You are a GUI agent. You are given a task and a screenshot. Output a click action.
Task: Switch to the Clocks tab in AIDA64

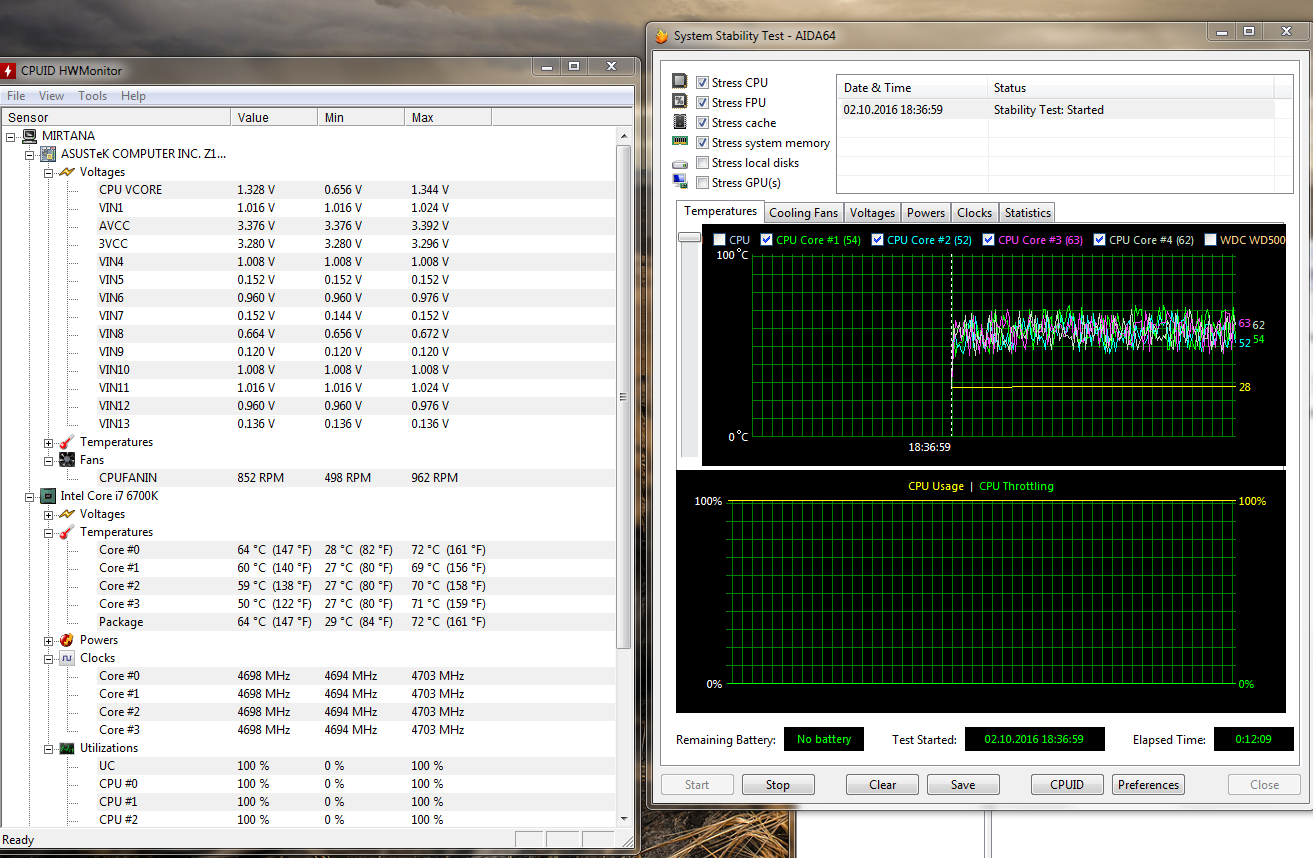tap(974, 213)
